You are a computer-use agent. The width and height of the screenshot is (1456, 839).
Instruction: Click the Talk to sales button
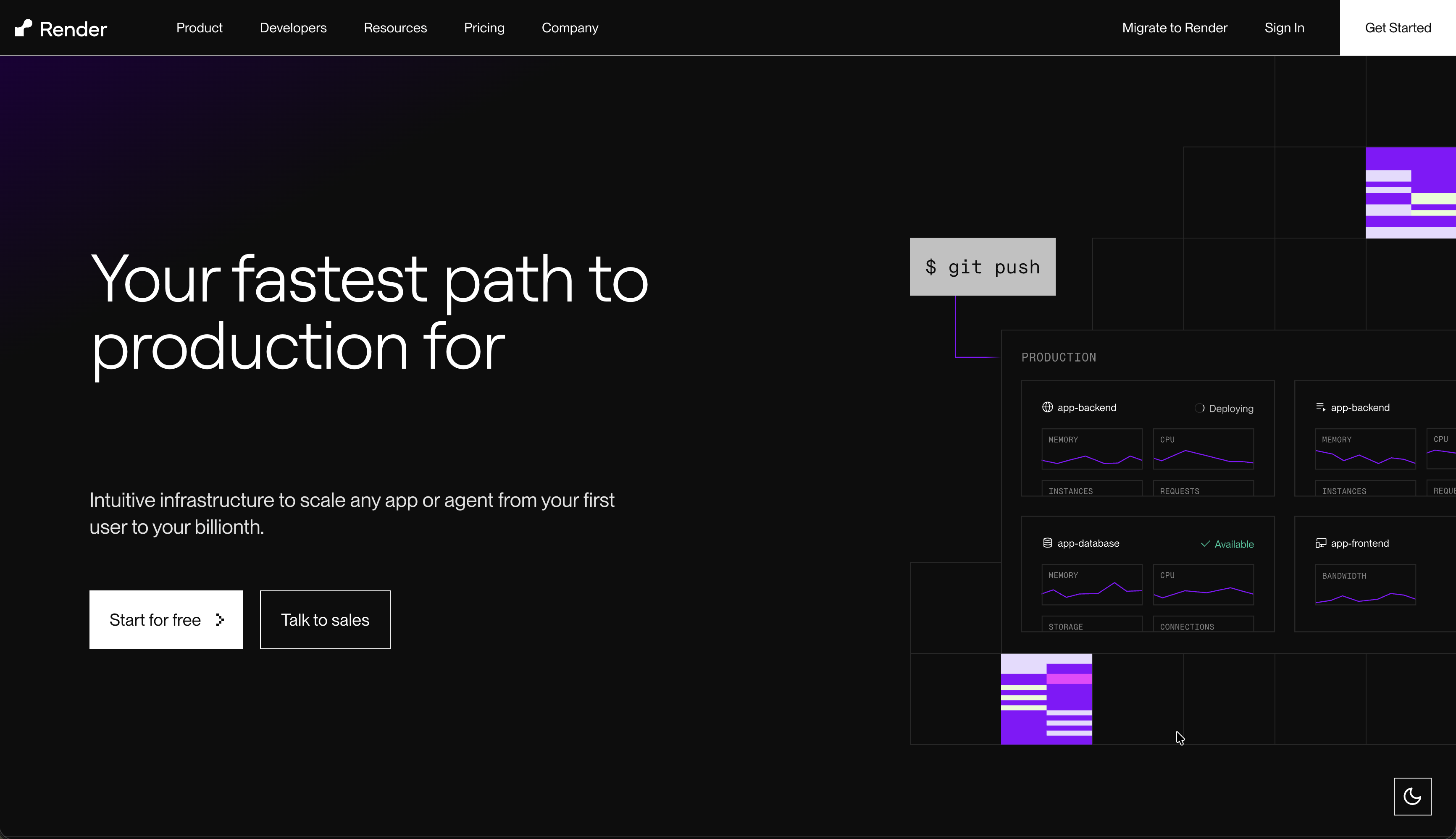point(325,620)
